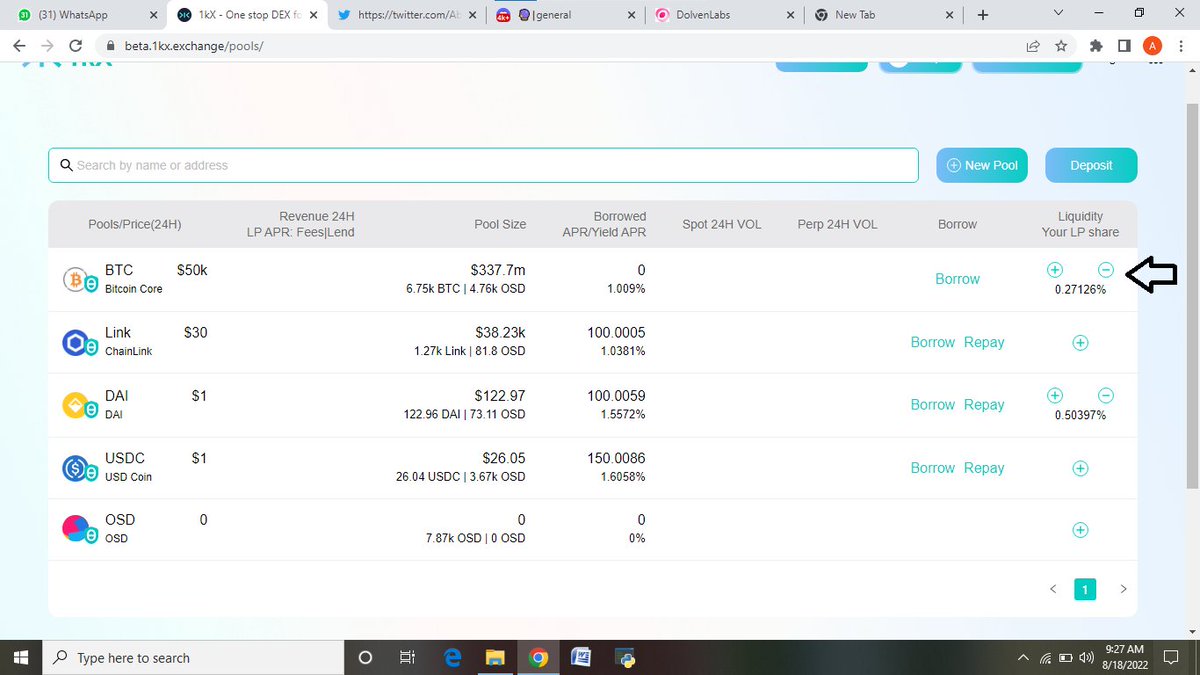Add liquidity to the USDC pool

click(x=1080, y=468)
